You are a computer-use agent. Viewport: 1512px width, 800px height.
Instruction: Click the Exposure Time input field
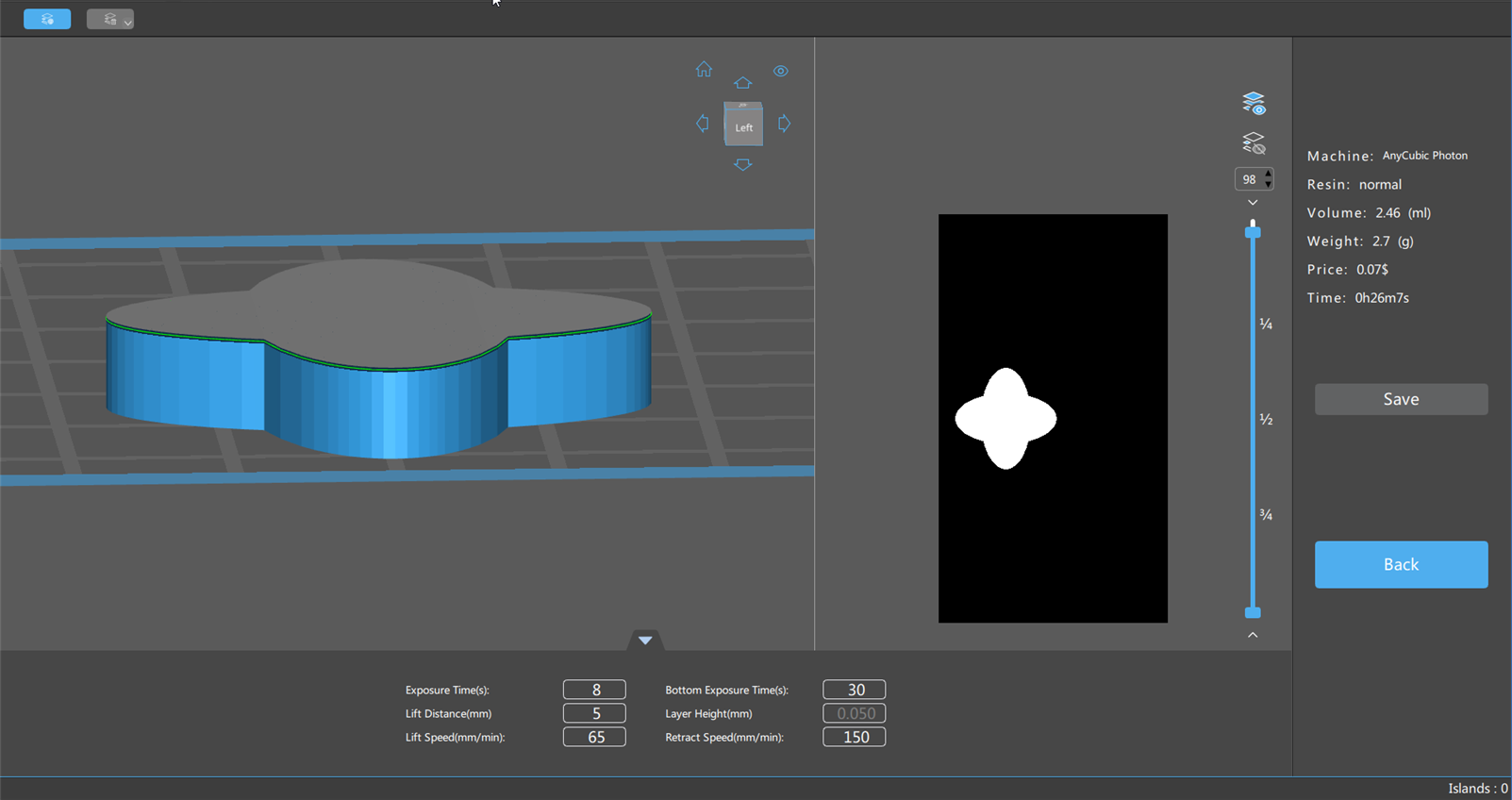[x=594, y=690]
